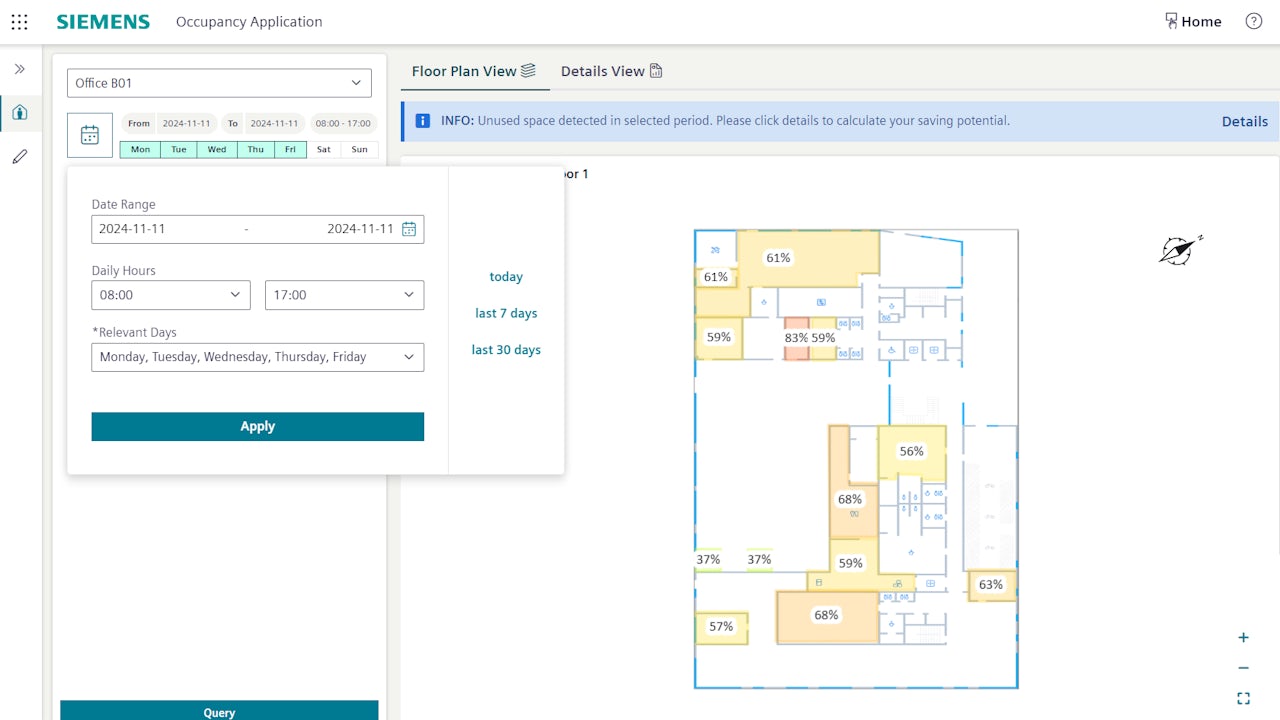Switch to the Details View tab
This screenshot has height=720, width=1280.
[611, 71]
